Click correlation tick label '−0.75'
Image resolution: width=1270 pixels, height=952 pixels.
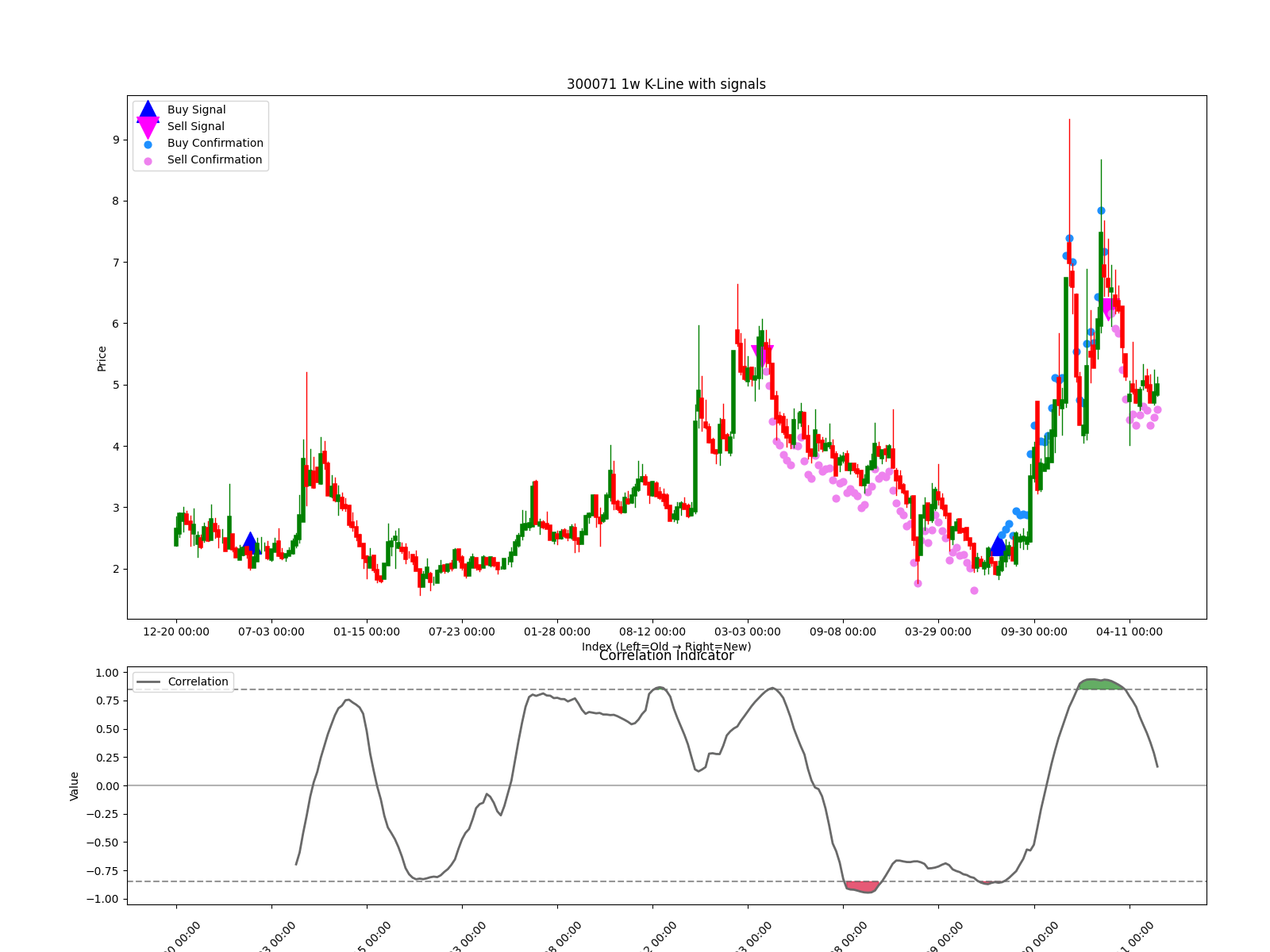tap(103, 871)
